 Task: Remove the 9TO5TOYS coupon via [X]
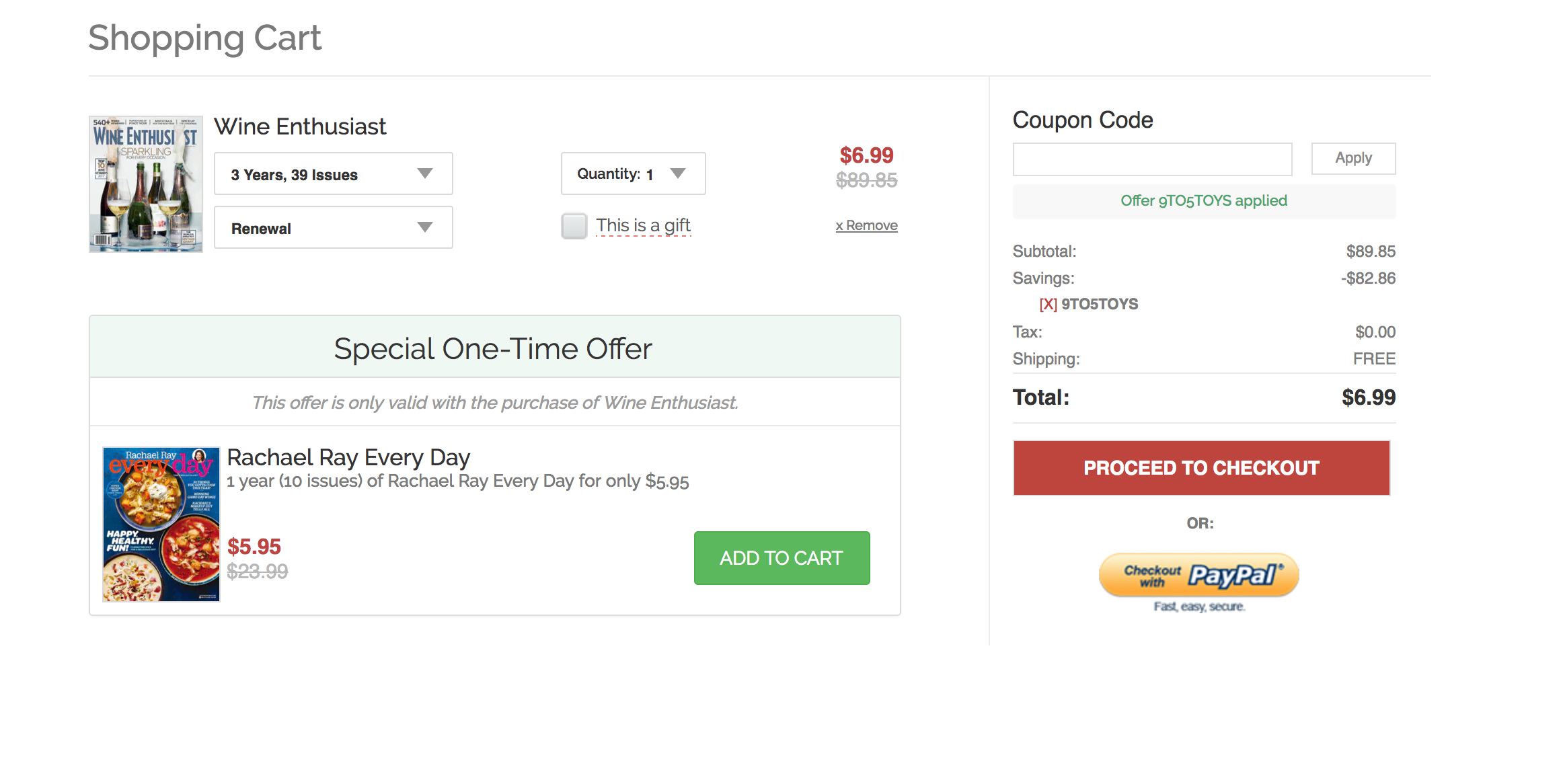click(x=1048, y=304)
